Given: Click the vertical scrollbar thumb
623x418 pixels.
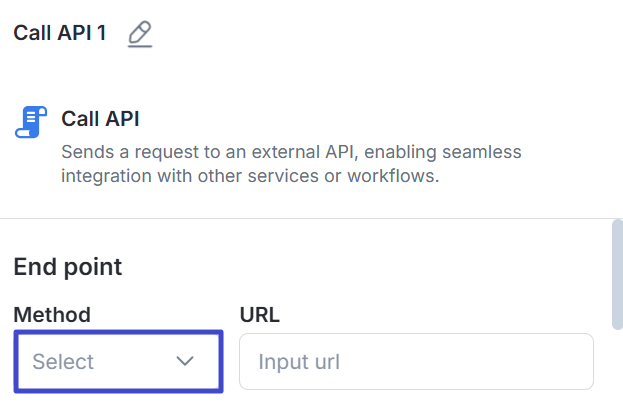Looking at the screenshot, I should (x=617, y=272).
